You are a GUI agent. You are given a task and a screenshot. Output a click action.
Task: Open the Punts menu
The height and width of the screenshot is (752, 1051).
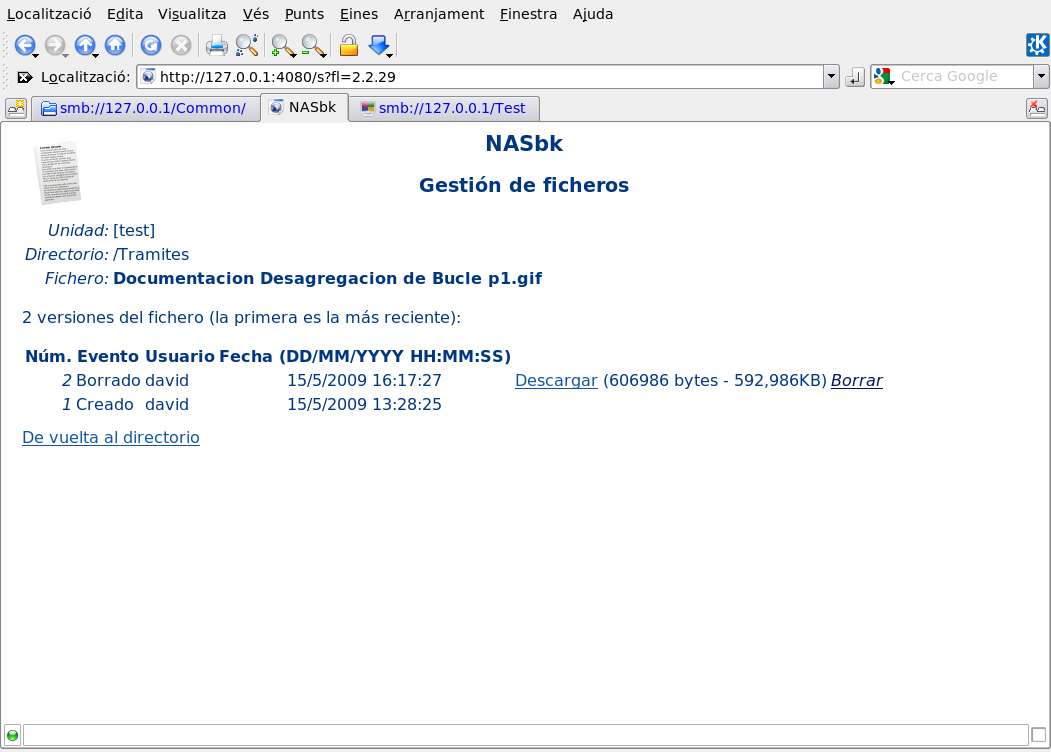pyautogui.click(x=304, y=14)
